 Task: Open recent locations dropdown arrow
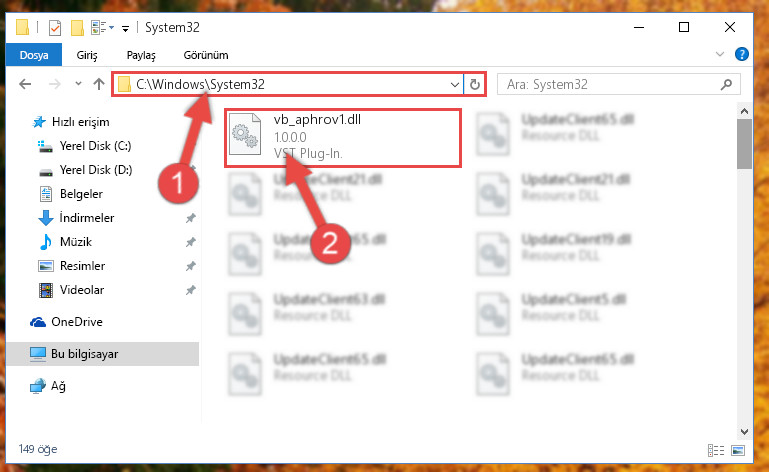tap(78, 84)
